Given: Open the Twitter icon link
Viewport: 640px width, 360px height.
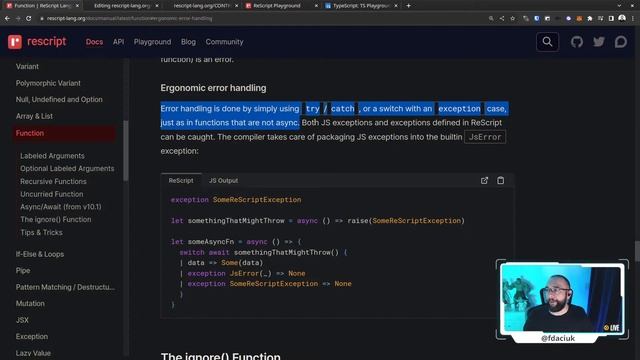Looking at the screenshot, I should point(598,42).
